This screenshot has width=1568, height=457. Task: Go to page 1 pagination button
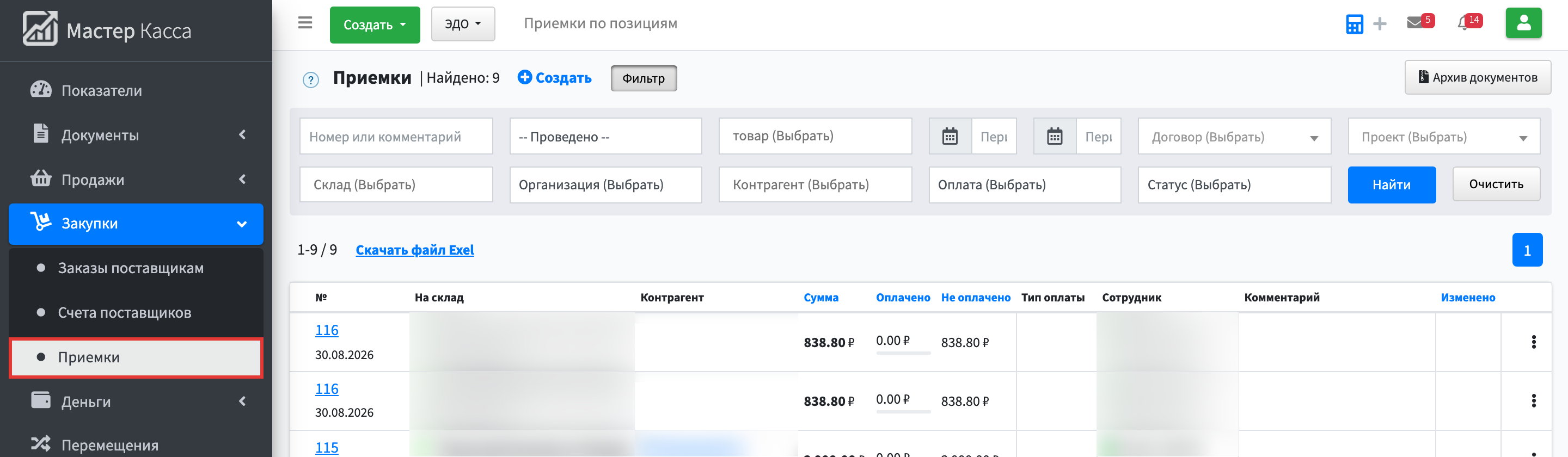(1527, 250)
